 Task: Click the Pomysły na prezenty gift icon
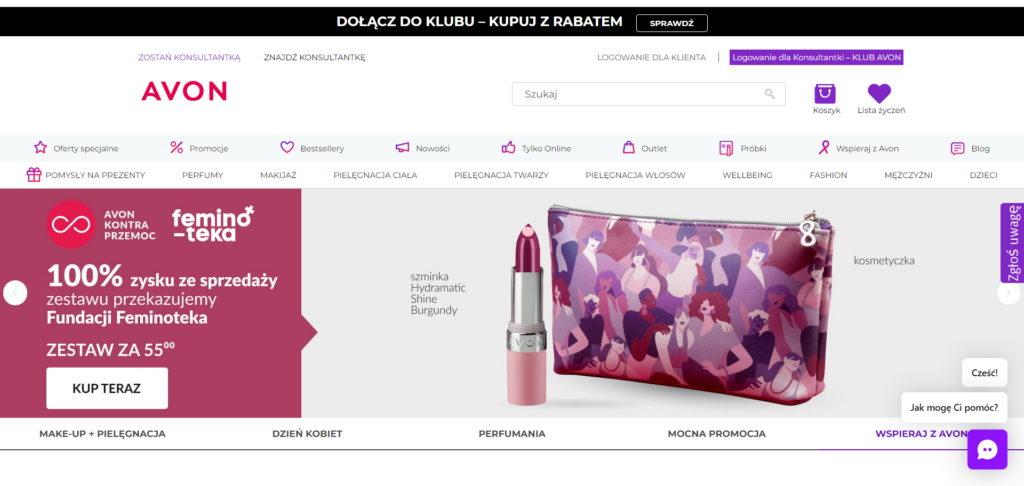[x=34, y=175]
